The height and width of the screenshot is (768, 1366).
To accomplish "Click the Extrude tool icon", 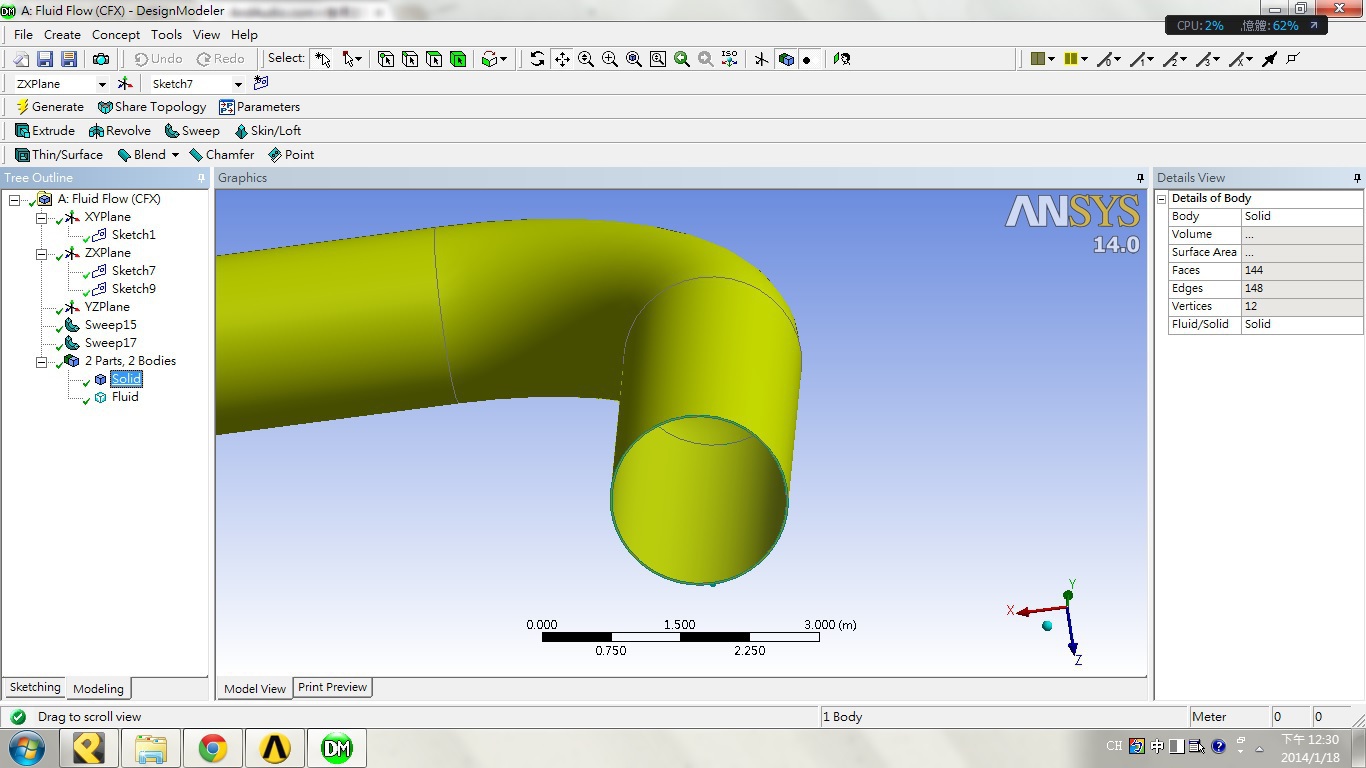I will click(x=22, y=131).
